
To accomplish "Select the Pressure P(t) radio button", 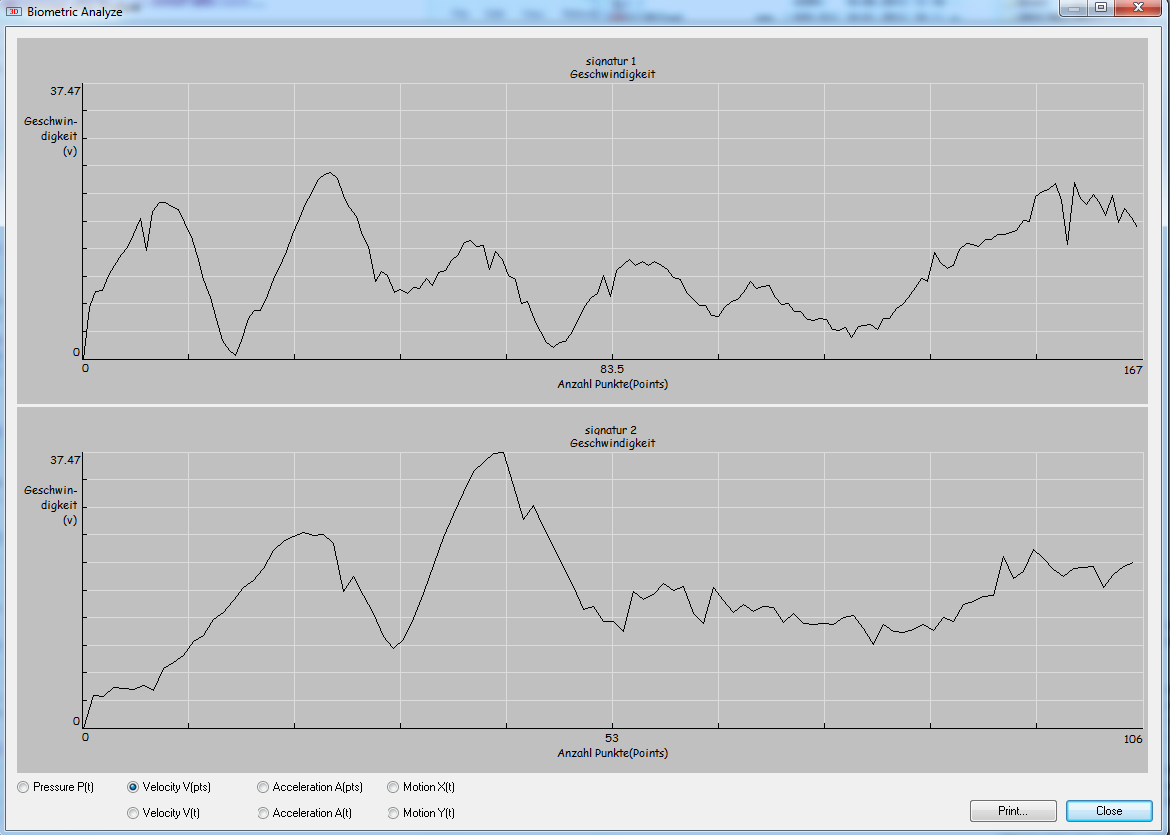I will [23, 787].
